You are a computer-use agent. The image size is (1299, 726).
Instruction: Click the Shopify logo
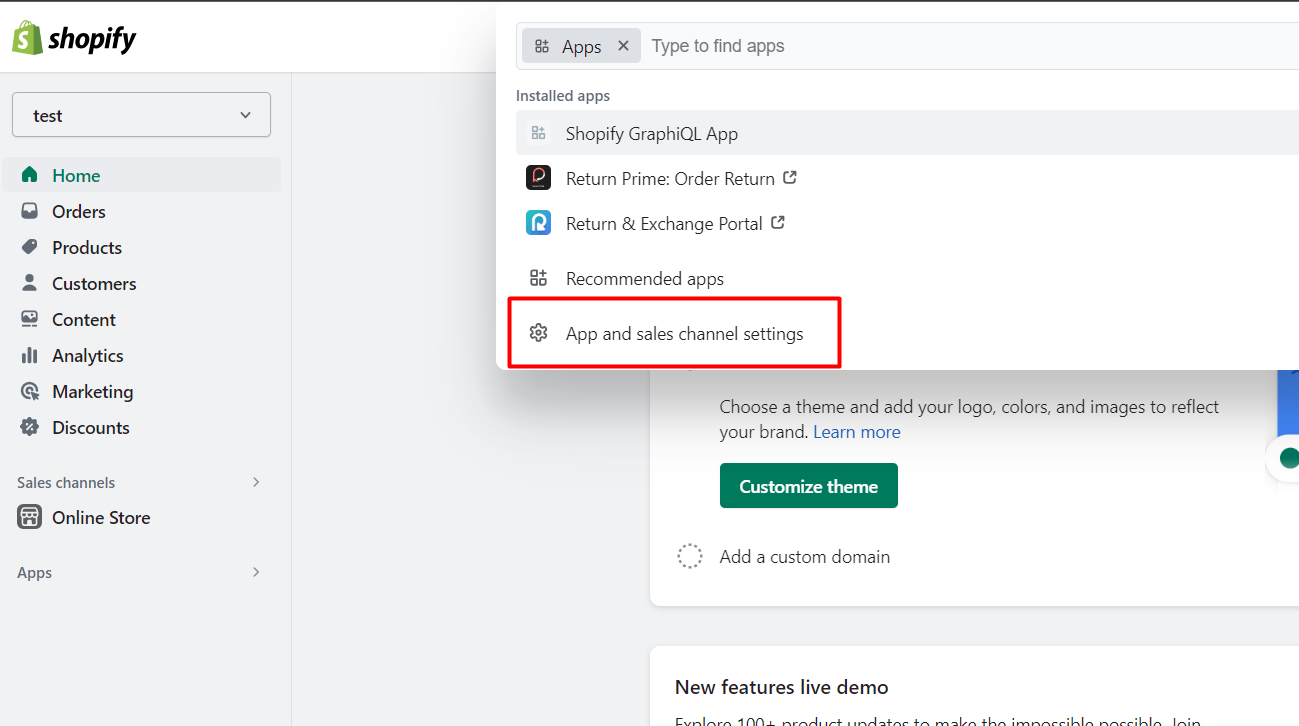(x=75, y=38)
